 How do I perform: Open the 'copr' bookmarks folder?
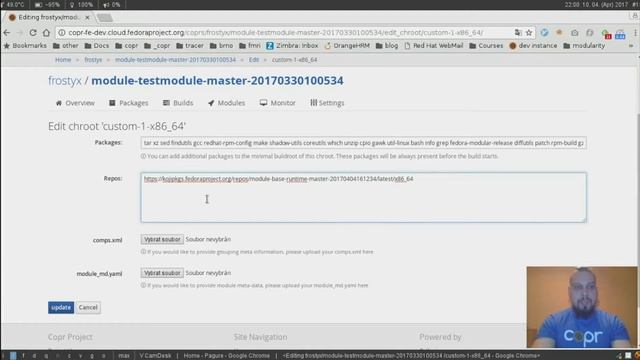(x=127, y=46)
